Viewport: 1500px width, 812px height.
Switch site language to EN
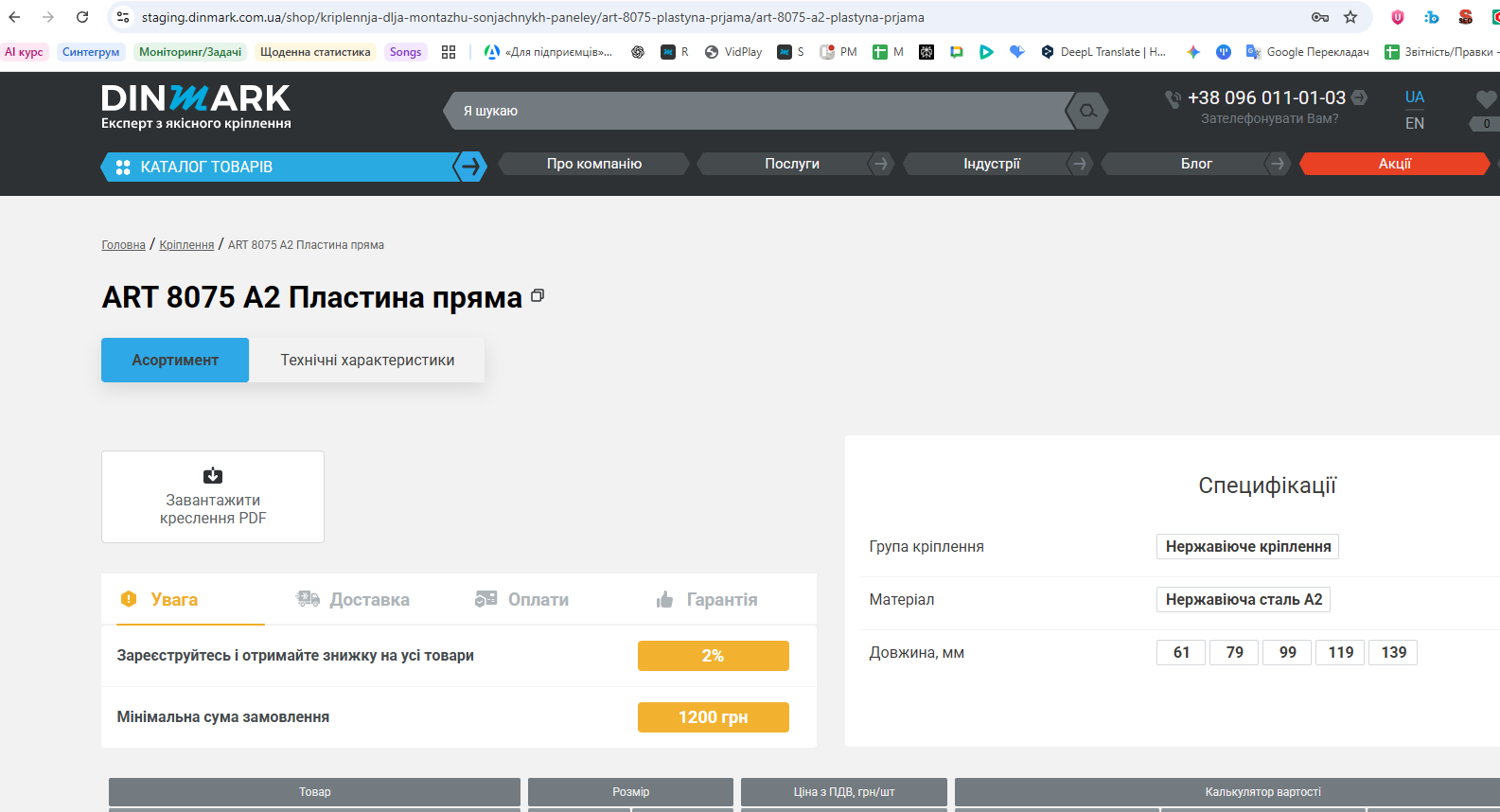pos(1415,123)
